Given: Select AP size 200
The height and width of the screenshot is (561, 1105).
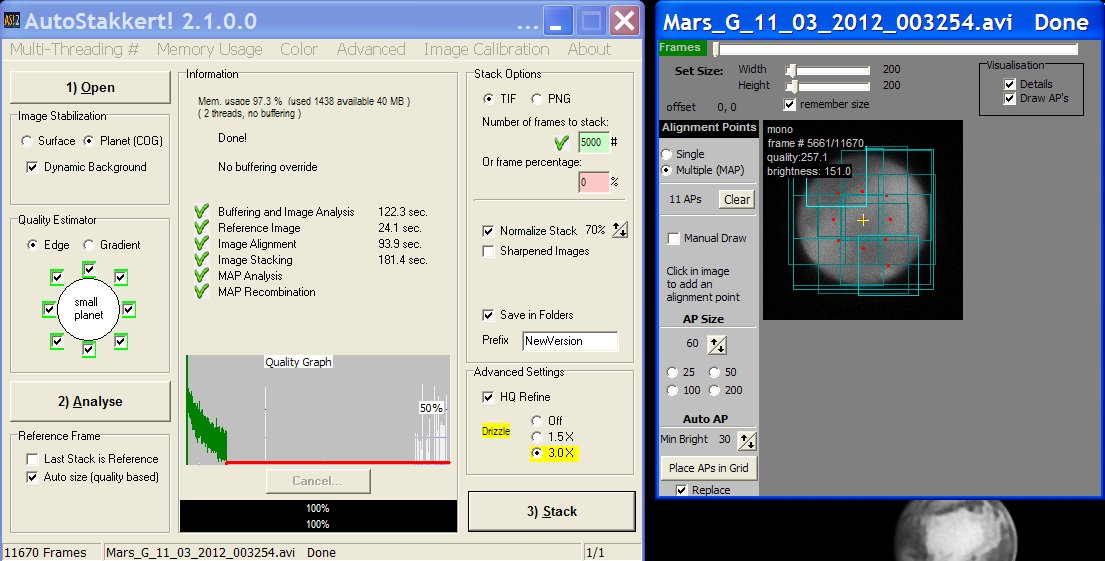Looking at the screenshot, I should pyautogui.click(x=715, y=390).
